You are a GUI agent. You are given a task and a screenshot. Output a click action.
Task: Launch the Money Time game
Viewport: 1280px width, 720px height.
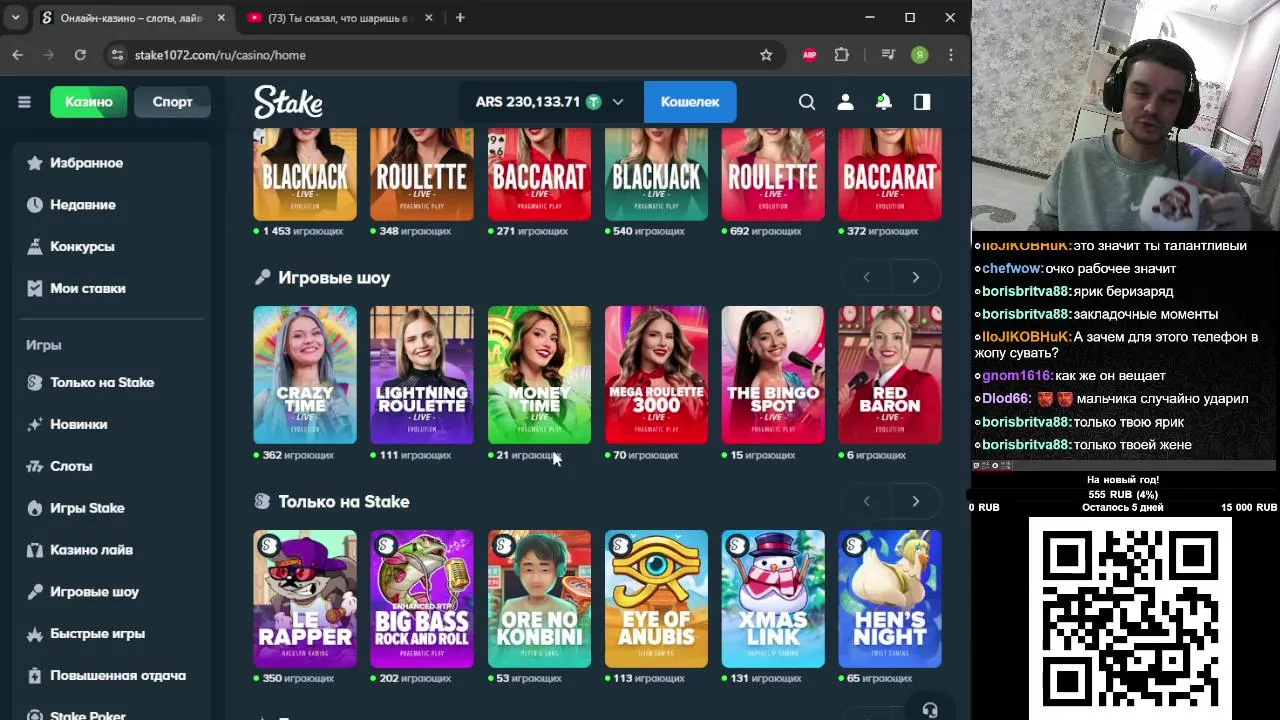pyautogui.click(x=539, y=375)
